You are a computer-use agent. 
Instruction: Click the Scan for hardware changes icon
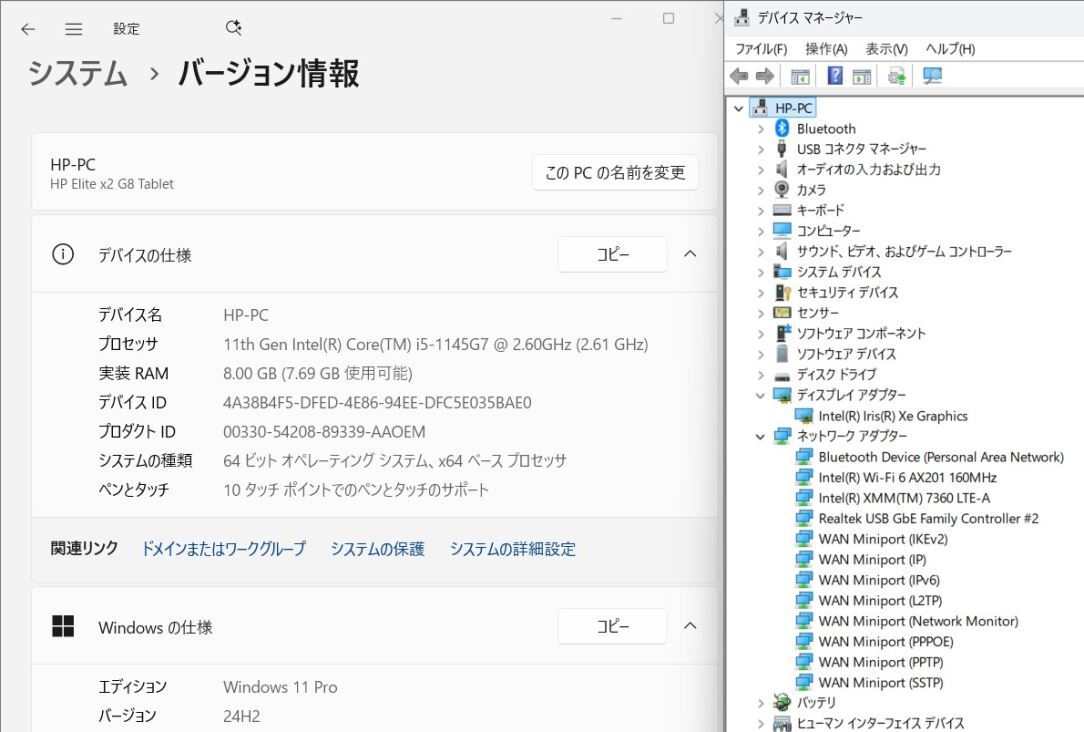(x=930, y=75)
